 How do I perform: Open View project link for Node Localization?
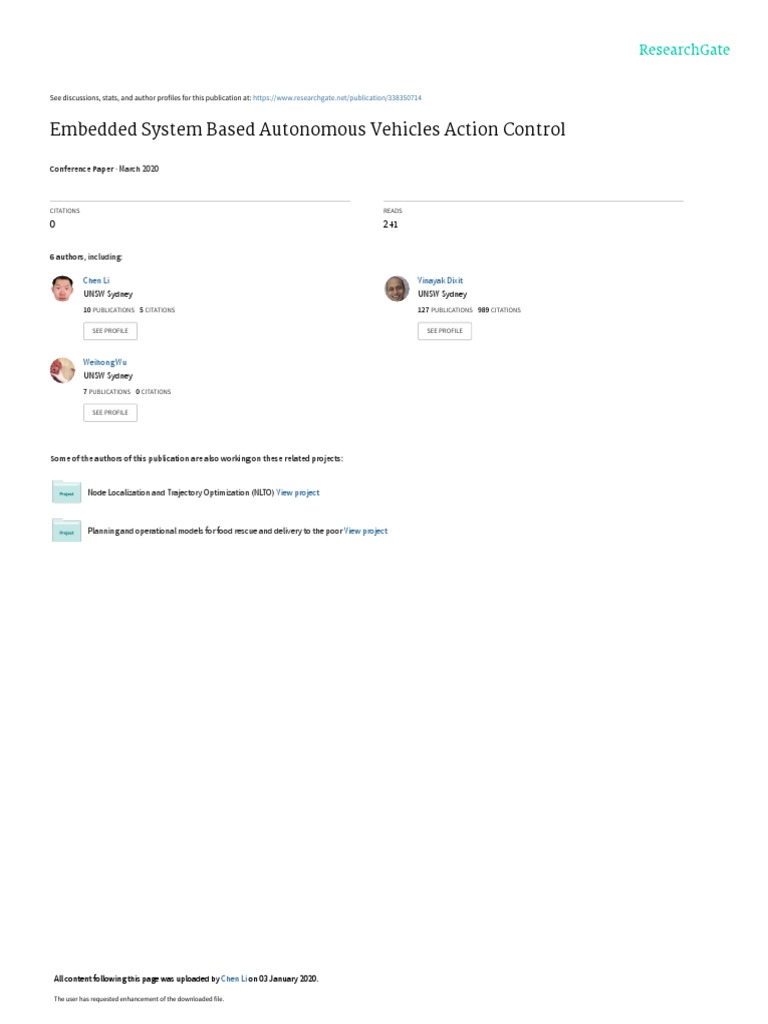click(298, 492)
